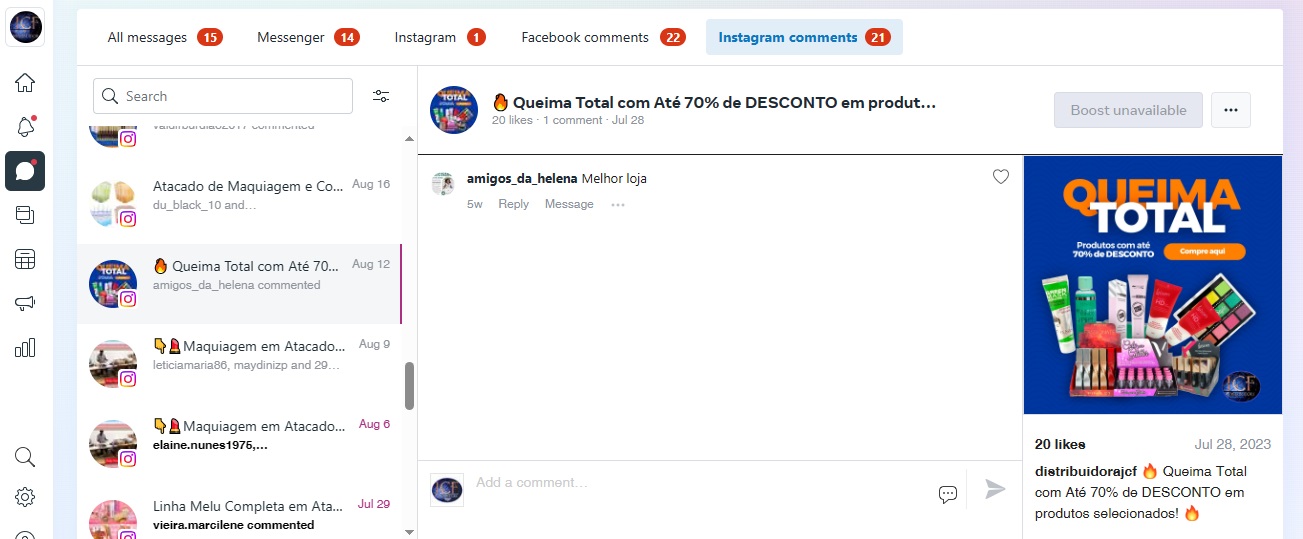Open the Planner calendar grid icon
This screenshot has height=539, width=1303.
coord(25,260)
